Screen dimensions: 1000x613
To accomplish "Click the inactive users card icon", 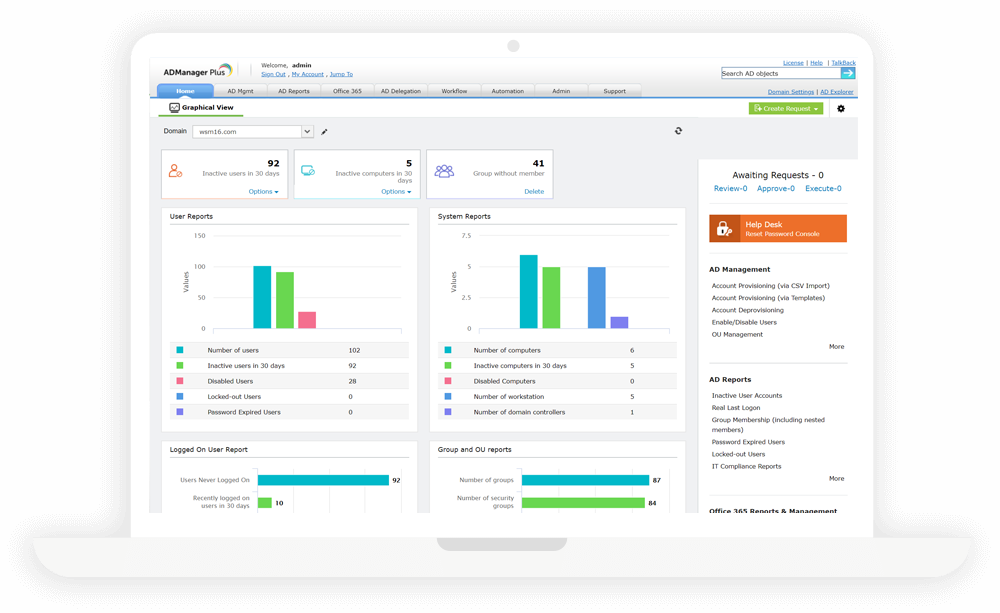I will coord(175,171).
